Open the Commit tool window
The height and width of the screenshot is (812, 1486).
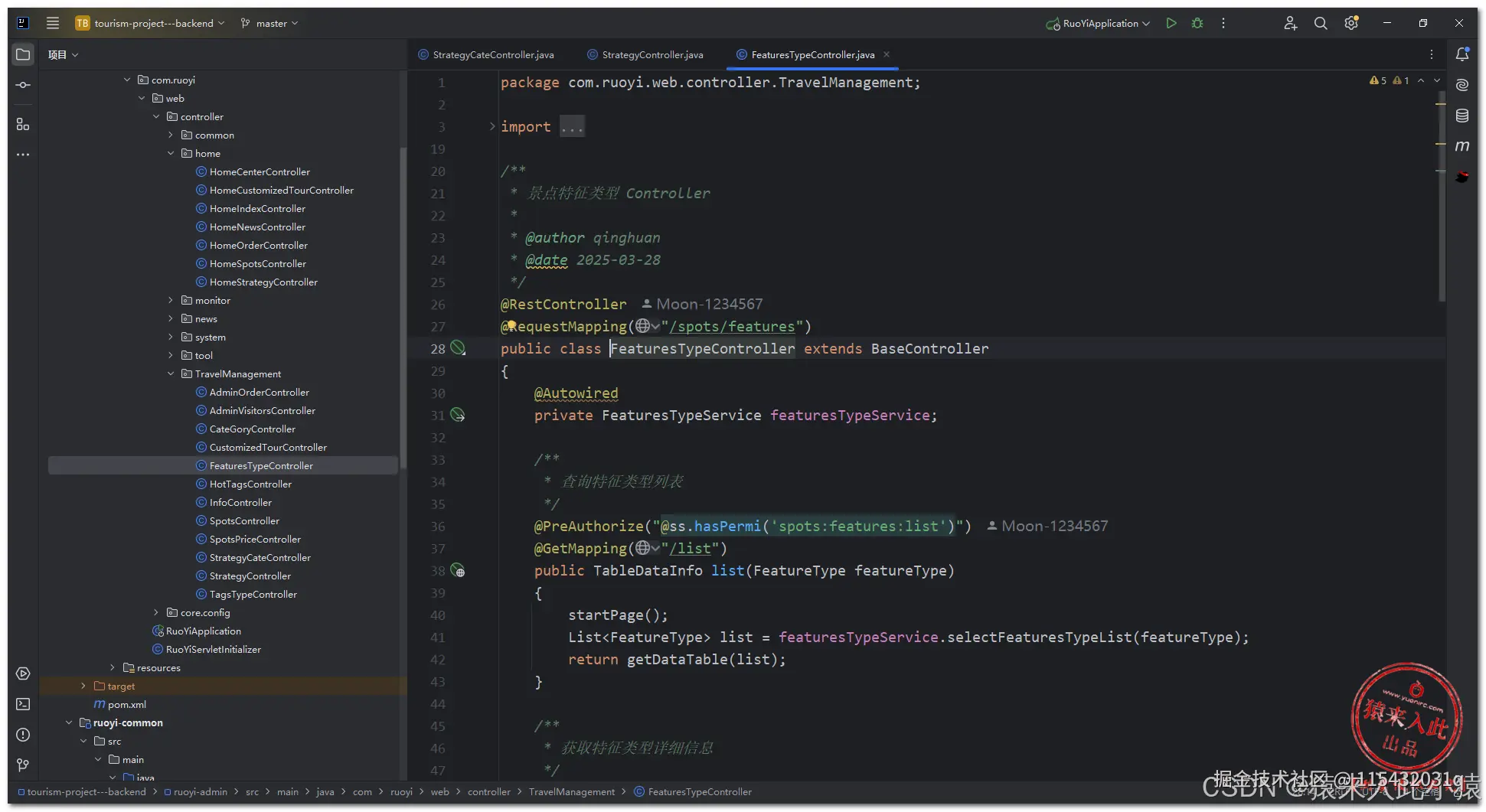coord(23,85)
